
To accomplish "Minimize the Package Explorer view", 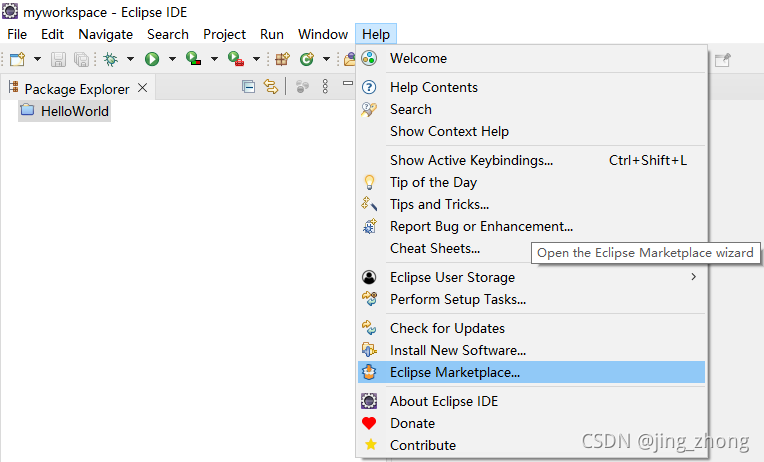I will pyautogui.click(x=348, y=83).
